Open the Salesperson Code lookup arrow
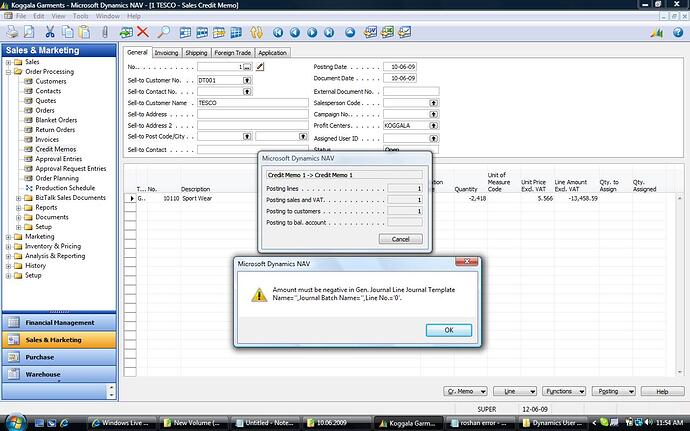This screenshot has width=690, height=431. click(x=433, y=103)
